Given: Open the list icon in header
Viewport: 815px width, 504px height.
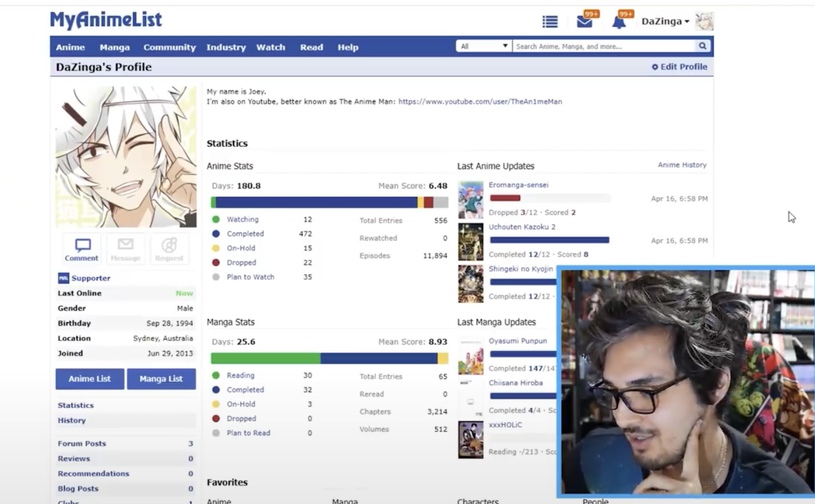Looking at the screenshot, I should tap(550, 21).
